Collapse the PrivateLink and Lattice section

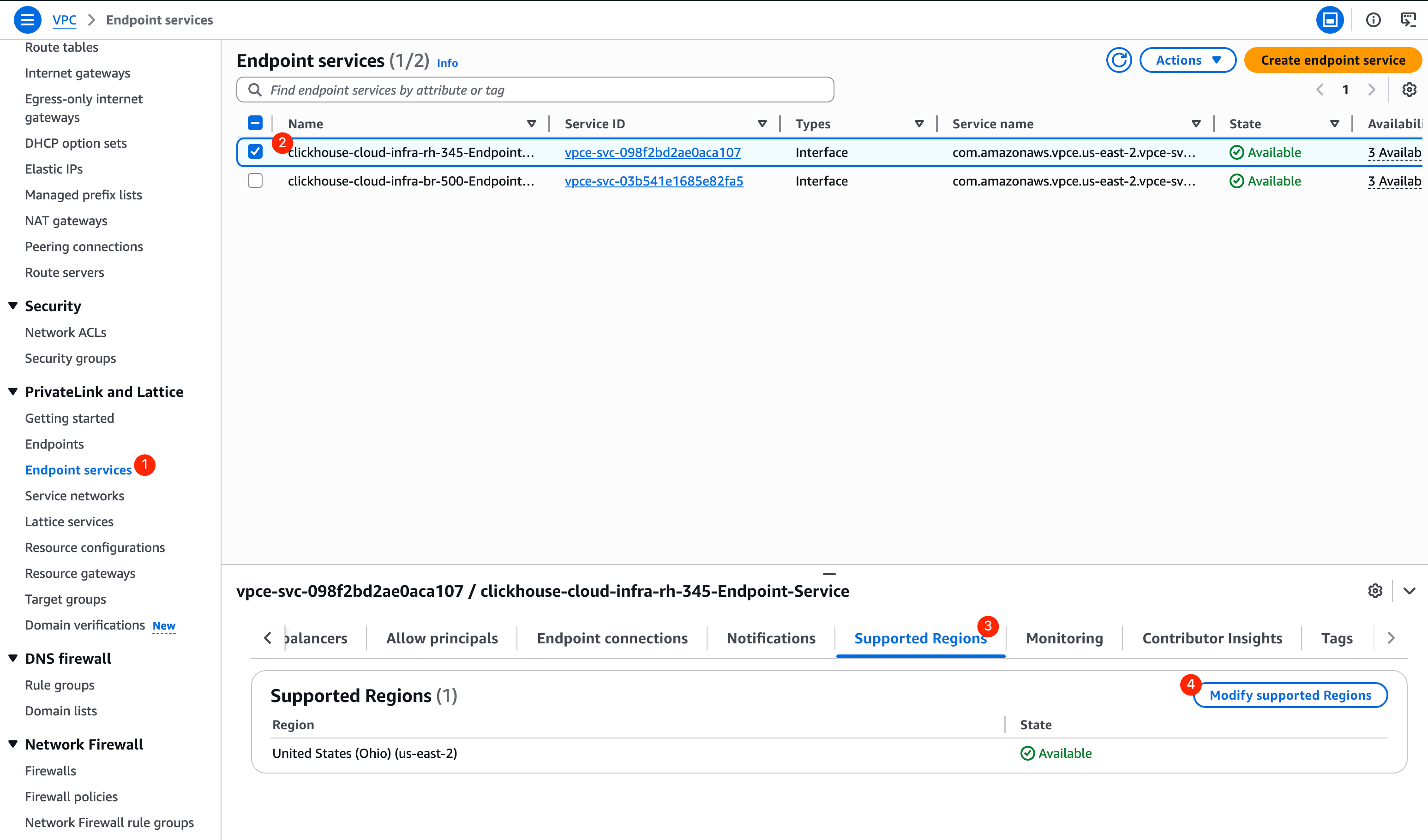pyautogui.click(x=13, y=391)
